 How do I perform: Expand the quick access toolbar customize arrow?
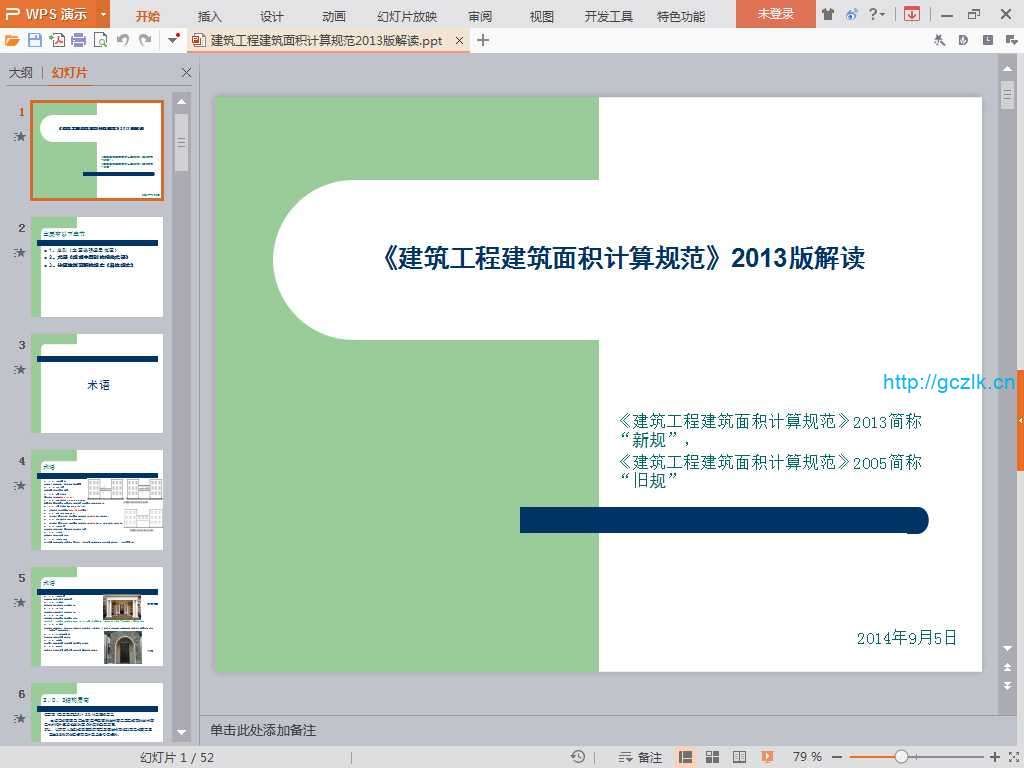(174, 40)
